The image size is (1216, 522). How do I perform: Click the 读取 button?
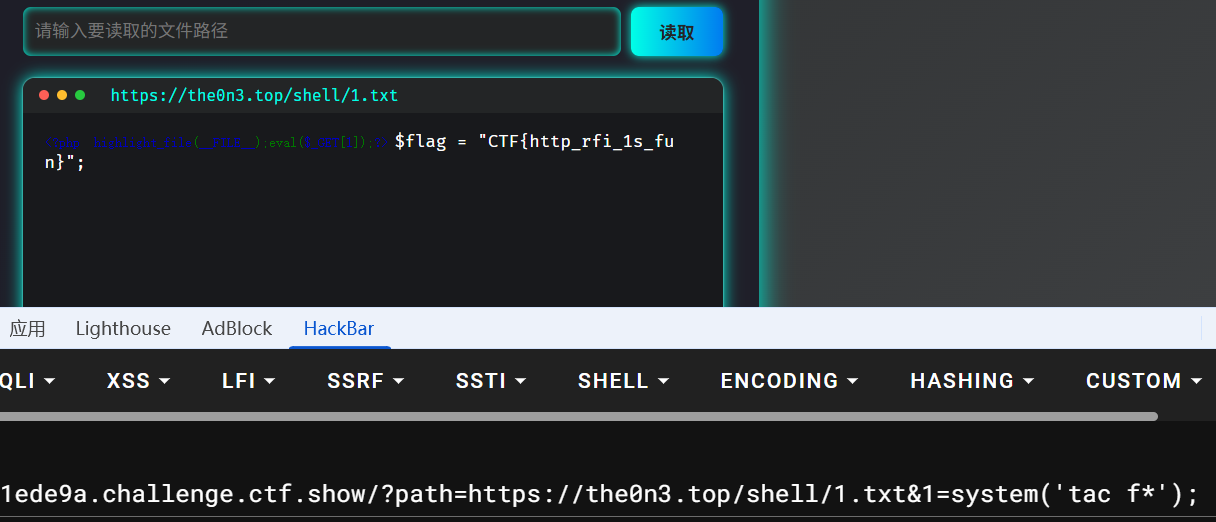point(677,32)
